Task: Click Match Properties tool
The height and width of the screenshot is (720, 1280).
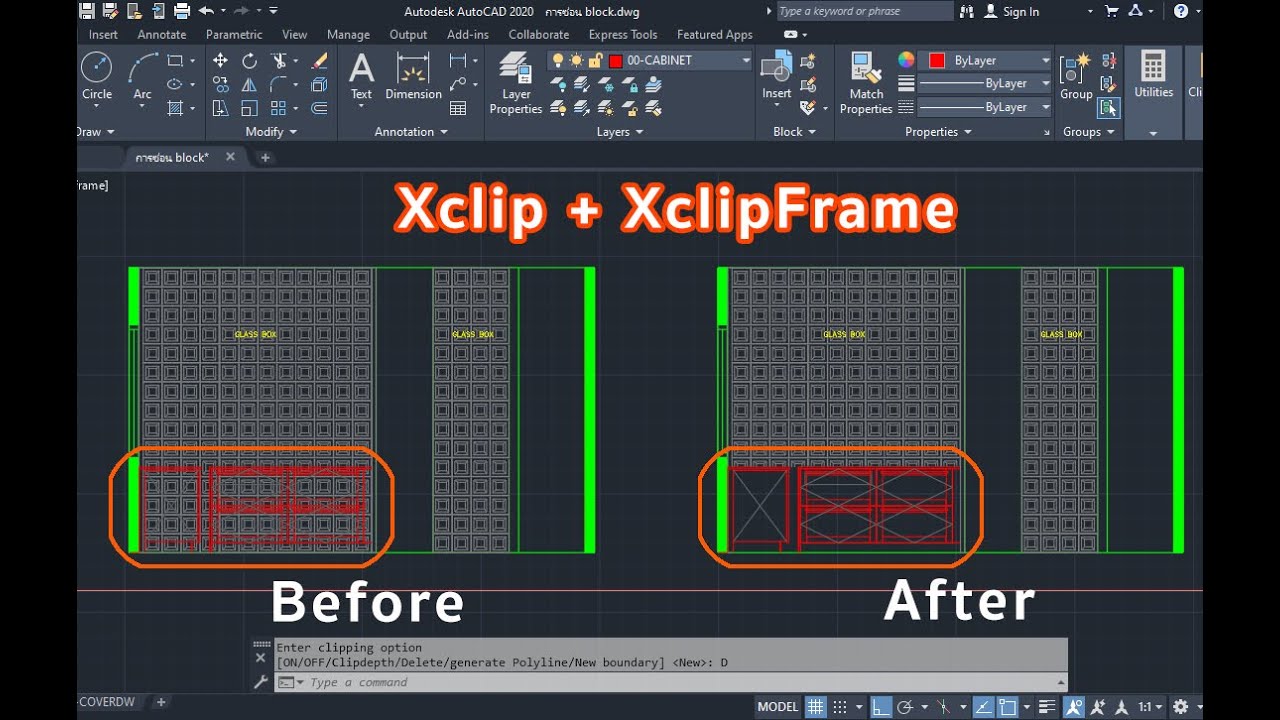Action: (866, 84)
